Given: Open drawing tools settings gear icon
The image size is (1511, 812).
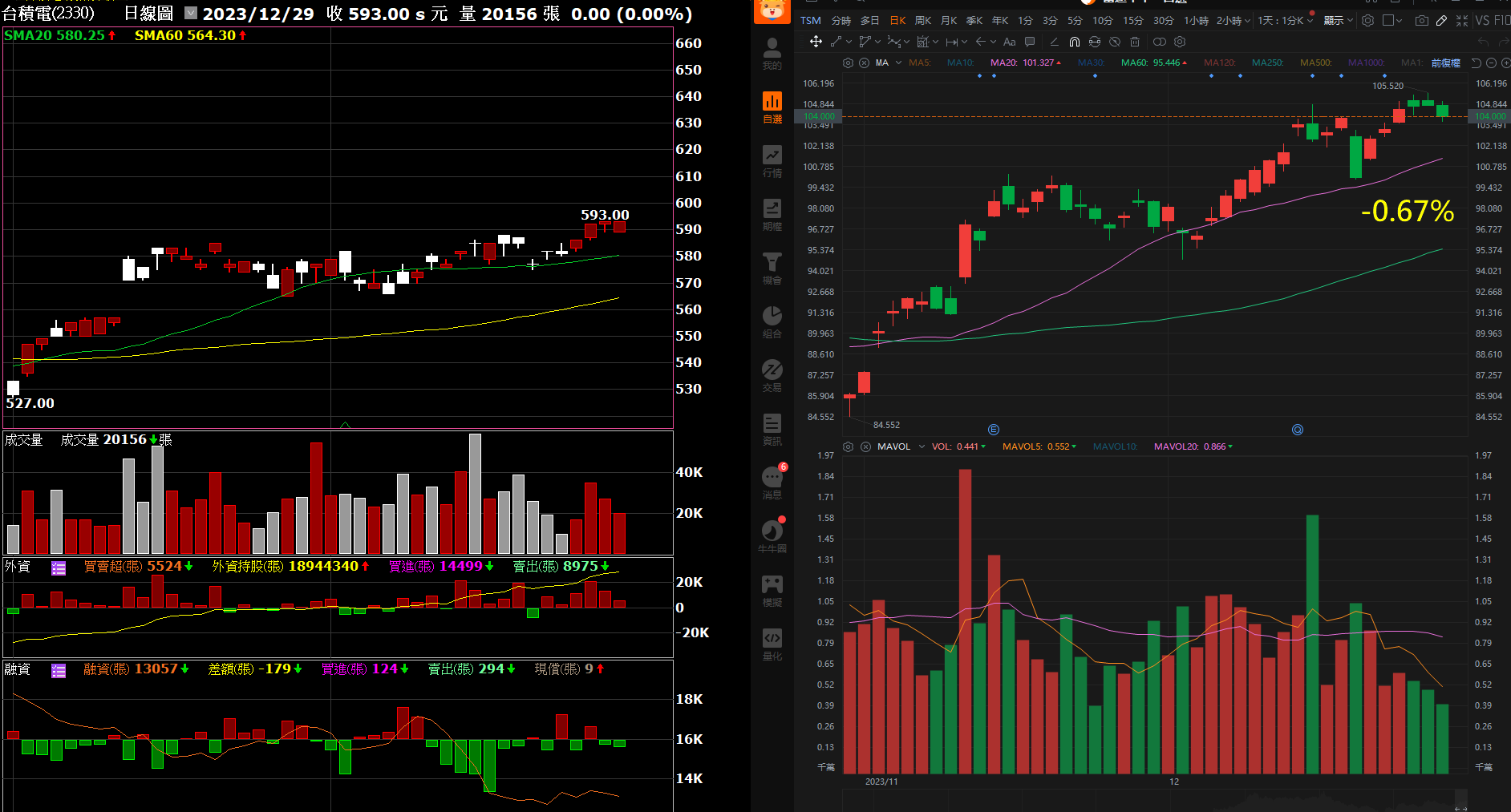Looking at the screenshot, I should click(x=1180, y=42).
